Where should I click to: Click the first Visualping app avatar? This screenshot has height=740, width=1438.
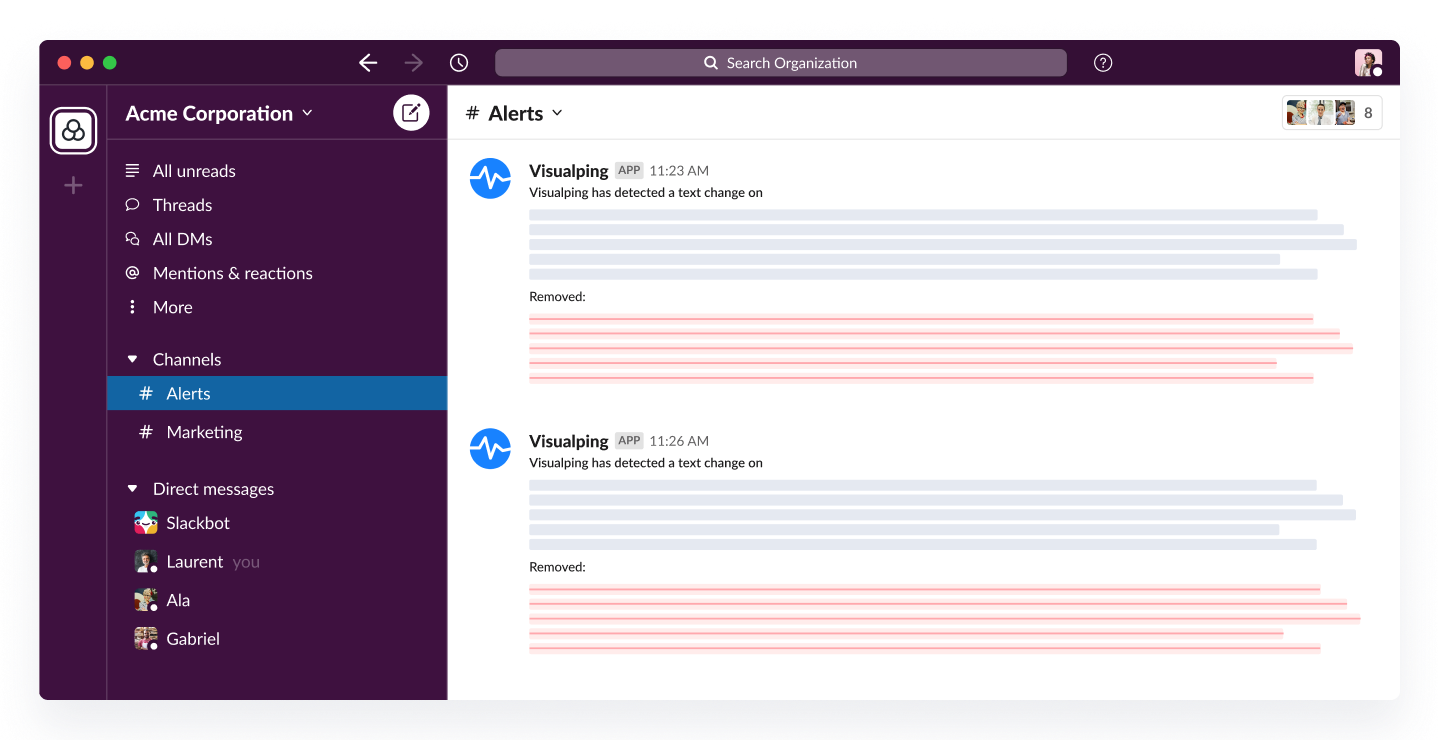[x=490, y=179]
